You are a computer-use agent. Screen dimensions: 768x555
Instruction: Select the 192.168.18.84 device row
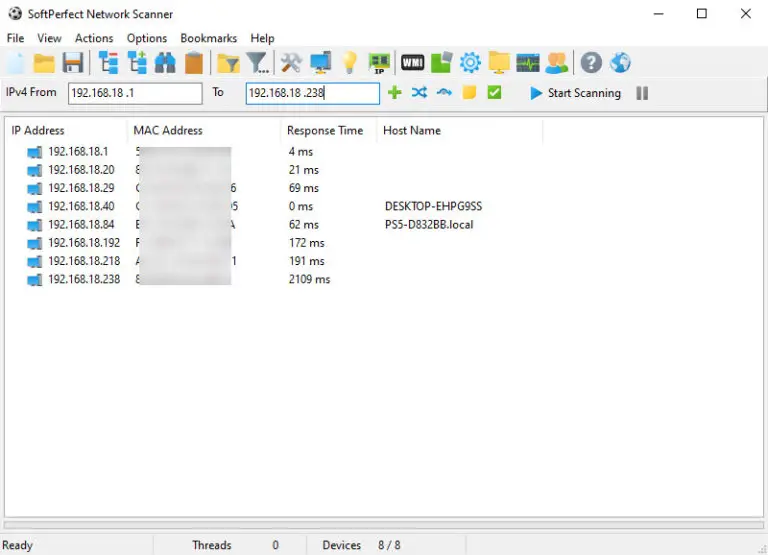(84, 225)
